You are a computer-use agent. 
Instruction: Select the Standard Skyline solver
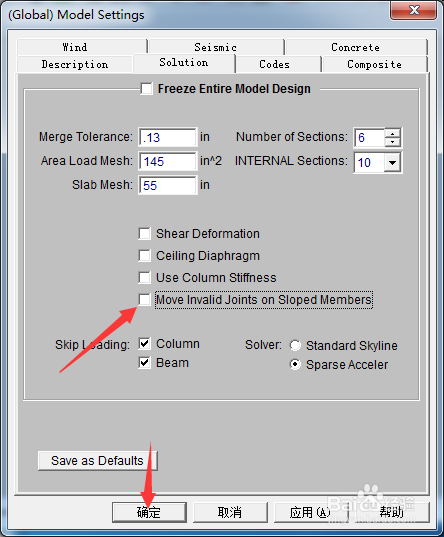coord(295,345)
